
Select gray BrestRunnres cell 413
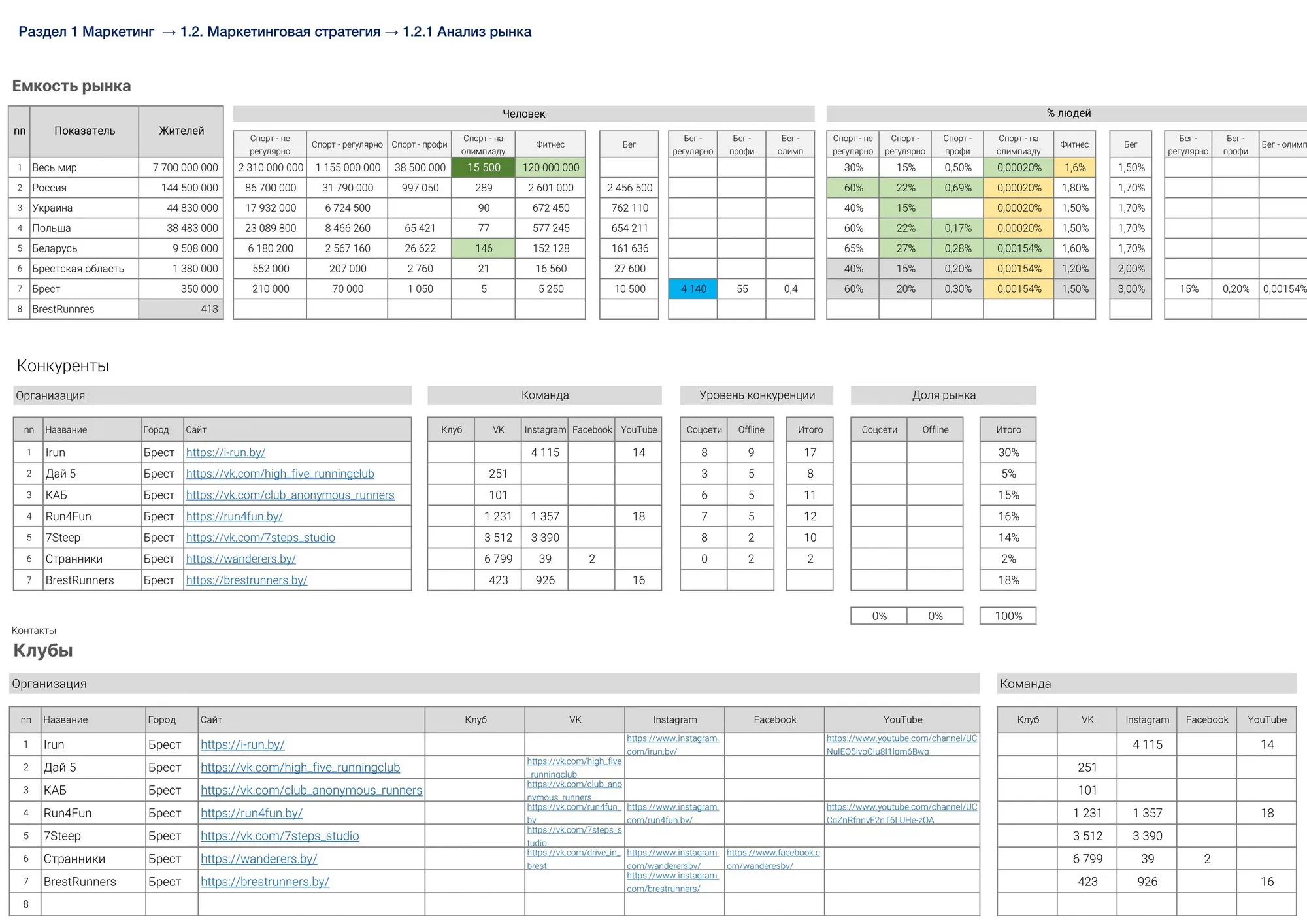(181, 309)
